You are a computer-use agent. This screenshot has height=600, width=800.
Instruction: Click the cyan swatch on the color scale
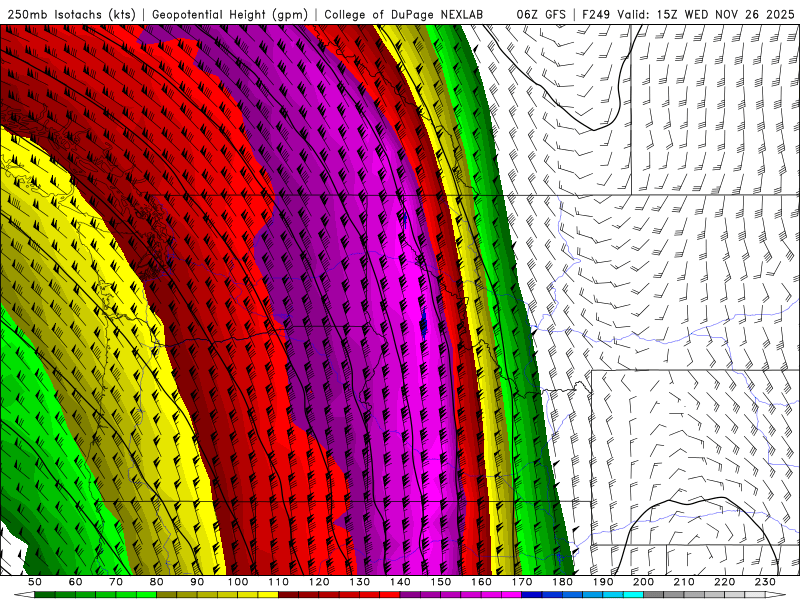(633, 595)
